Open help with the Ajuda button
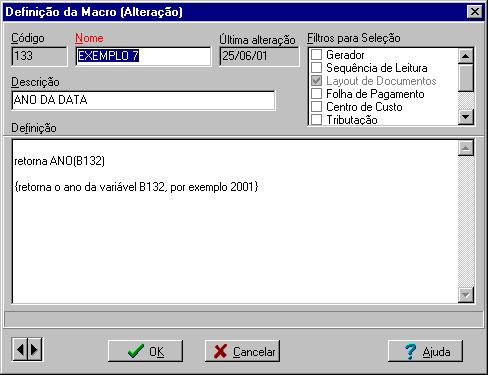 (x=426, y=351)
